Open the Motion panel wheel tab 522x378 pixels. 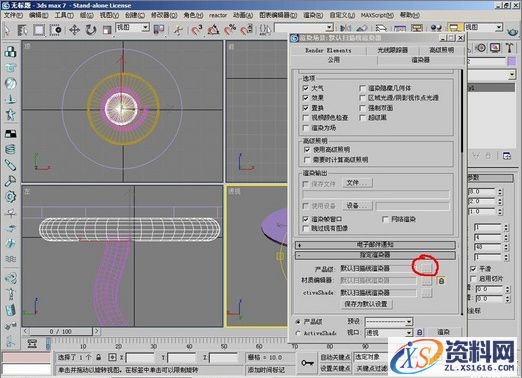click(481, 48)
